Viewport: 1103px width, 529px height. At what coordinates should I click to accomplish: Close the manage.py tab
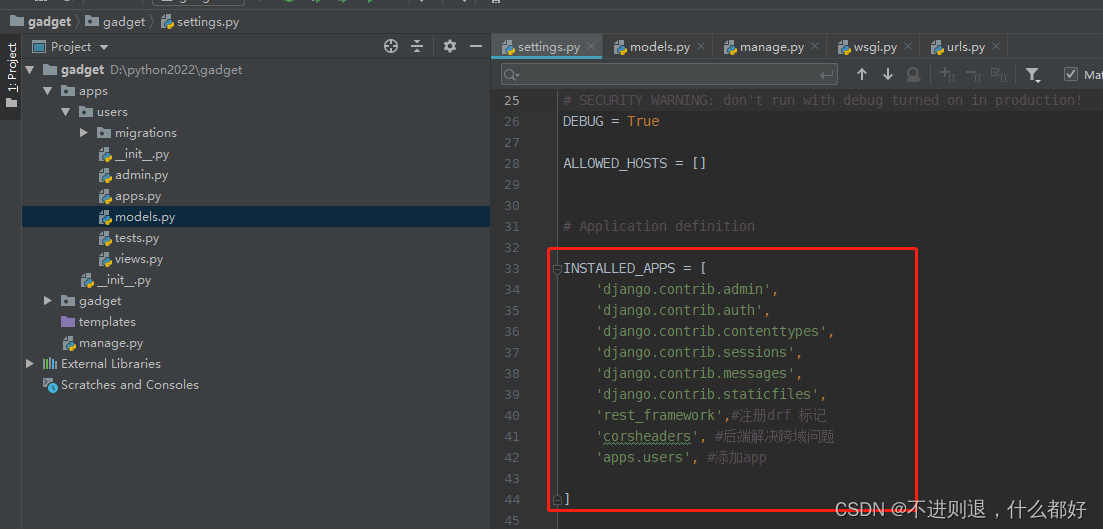[x=815, y=47]
